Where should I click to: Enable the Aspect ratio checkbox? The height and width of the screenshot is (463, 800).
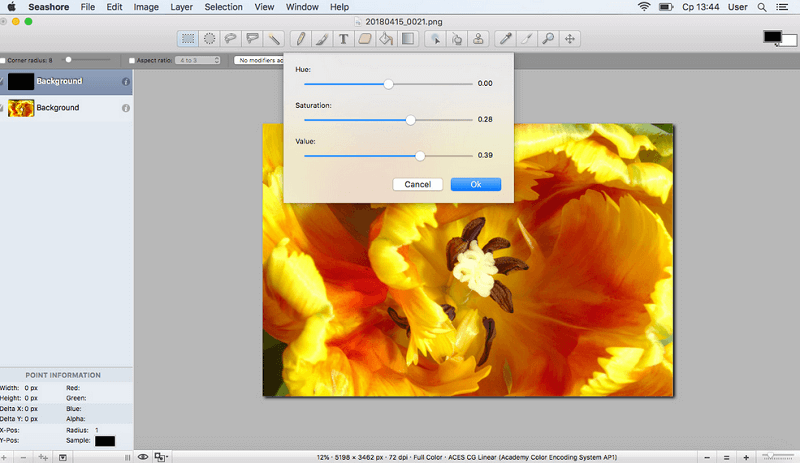[132, 61]
